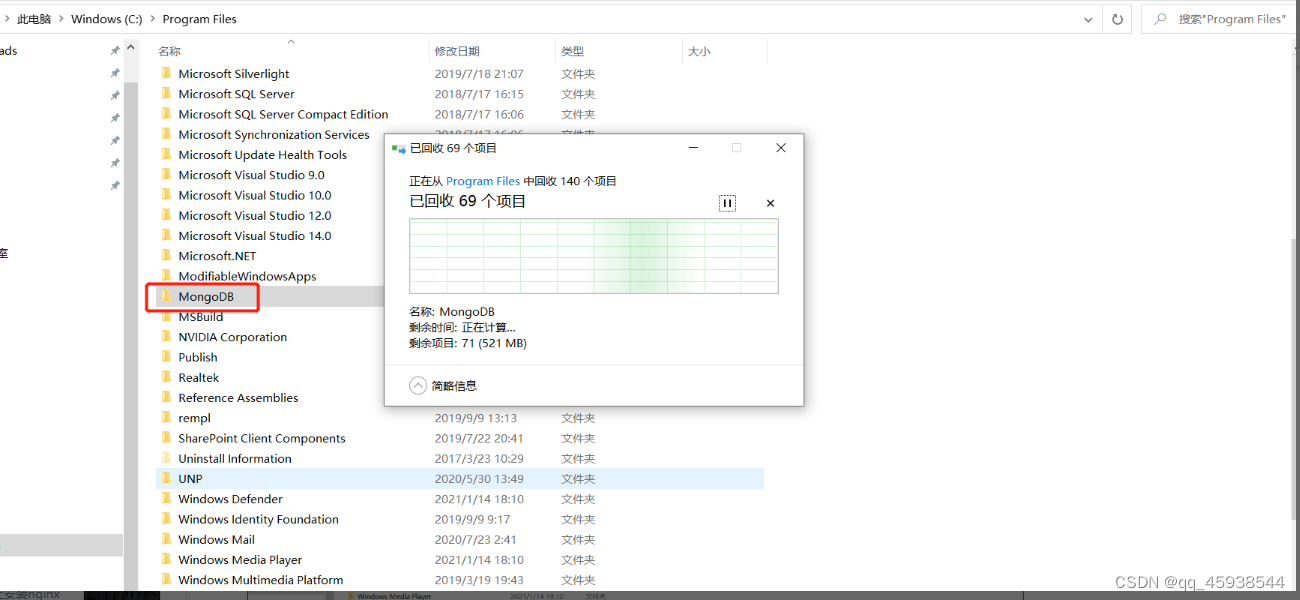1300x600 pixels.
Task: Navigate to 此电脑 in the breadcrumb
Action: point(36,18)
